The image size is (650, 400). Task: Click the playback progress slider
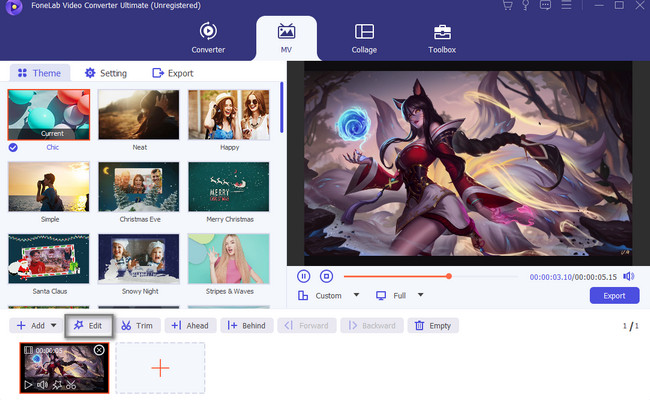(431, 276)
